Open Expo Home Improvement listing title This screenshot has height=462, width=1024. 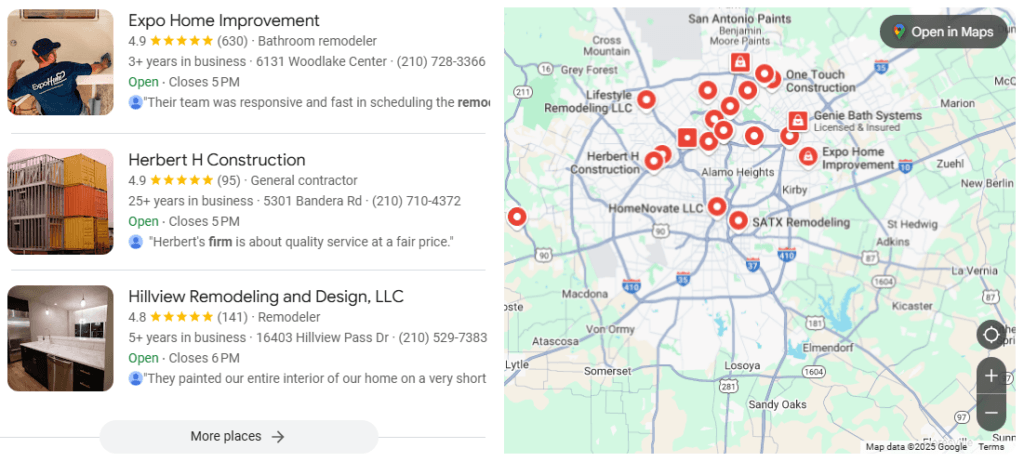224,20
